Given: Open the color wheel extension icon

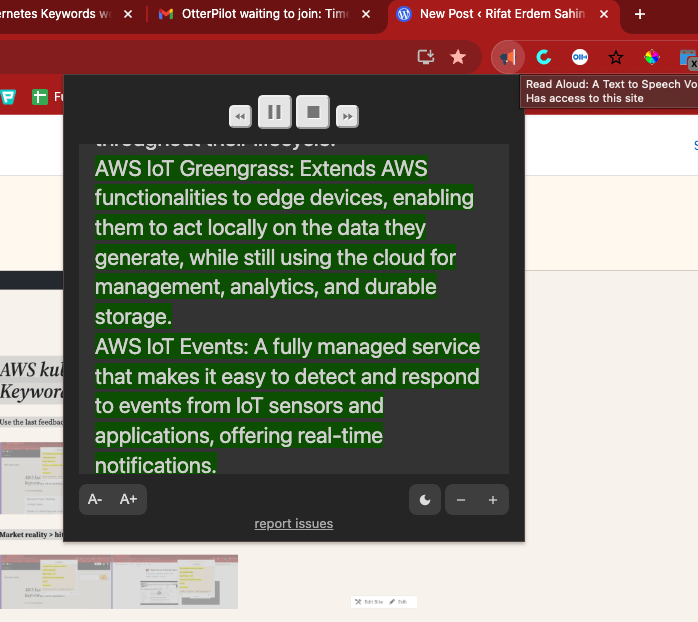Looking at the screenshot, I should coord(652,57).
